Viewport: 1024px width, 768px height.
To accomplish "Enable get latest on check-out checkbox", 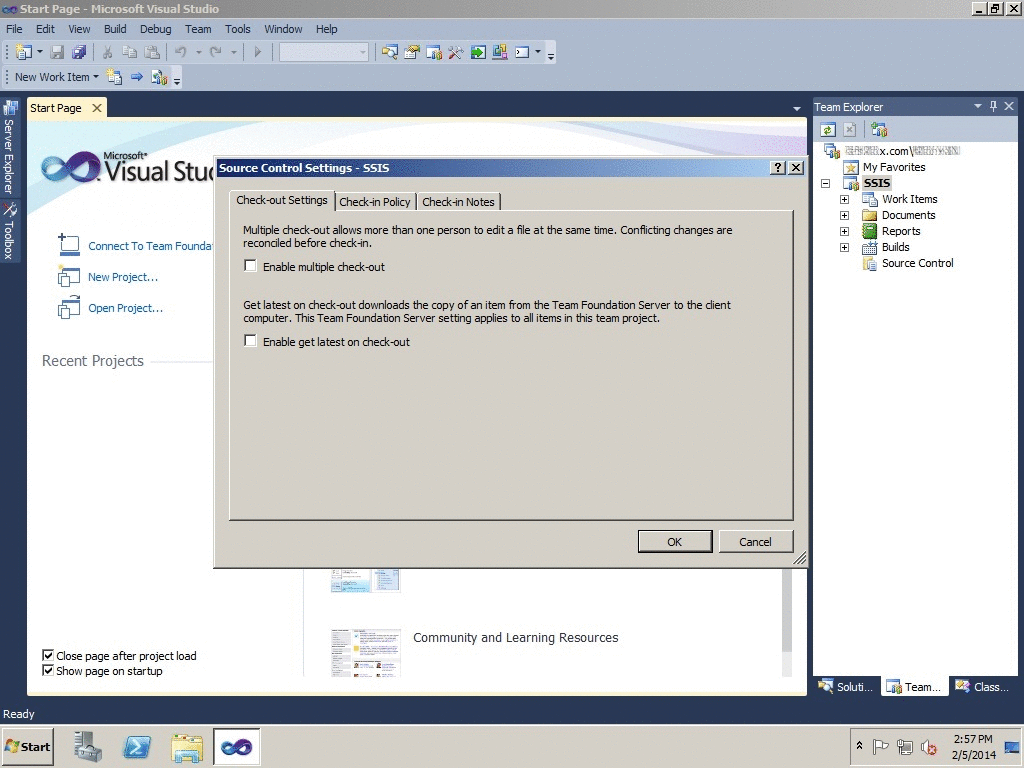I will point(250,341).
